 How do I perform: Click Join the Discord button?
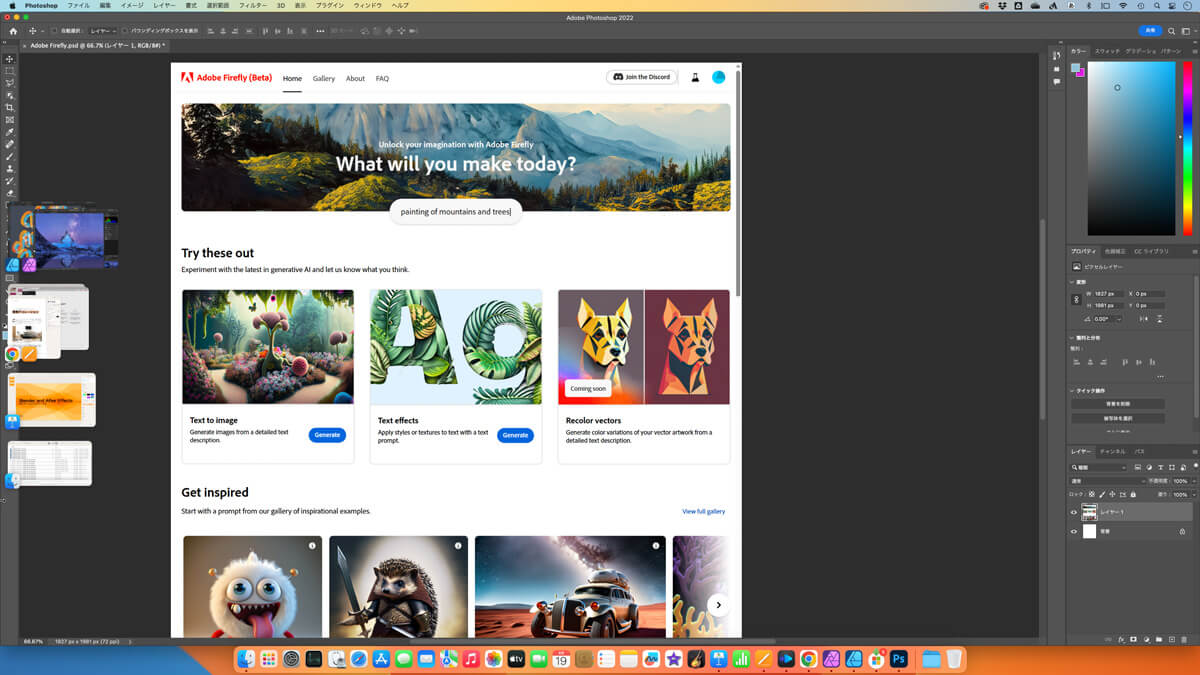pos(642,77)
